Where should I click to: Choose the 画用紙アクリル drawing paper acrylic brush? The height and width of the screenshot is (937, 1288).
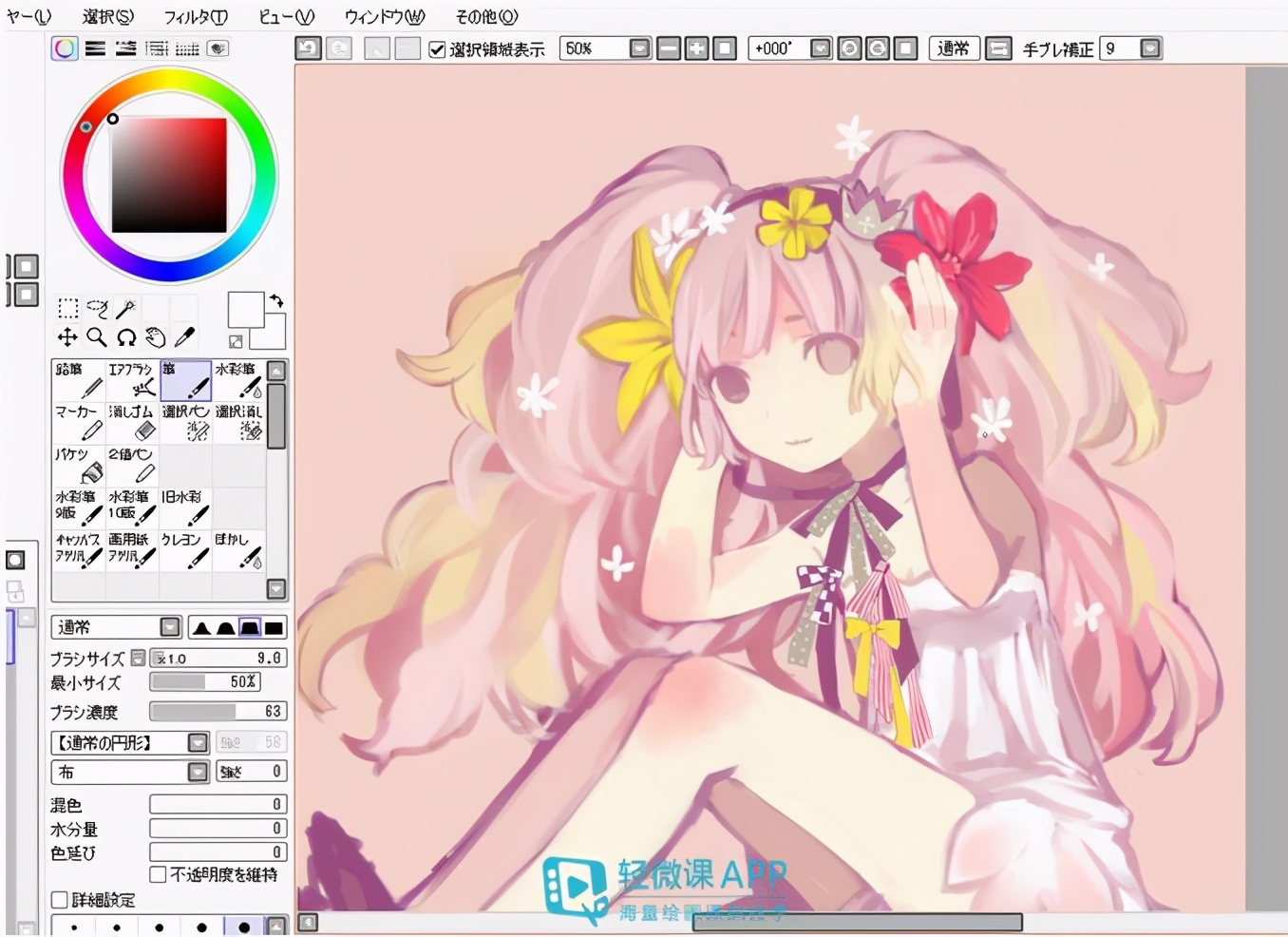tap(132, 551)
